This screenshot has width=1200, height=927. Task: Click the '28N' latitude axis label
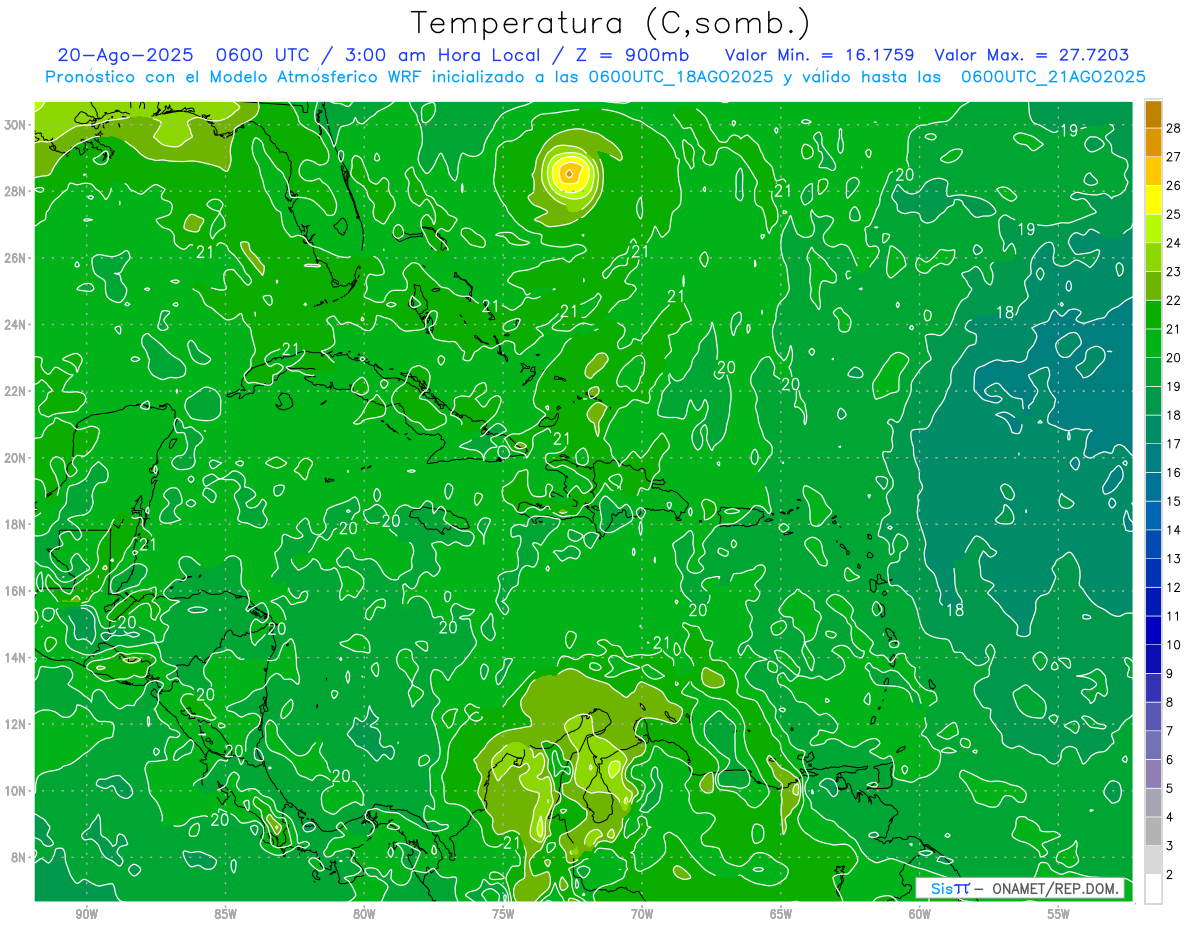15,191
